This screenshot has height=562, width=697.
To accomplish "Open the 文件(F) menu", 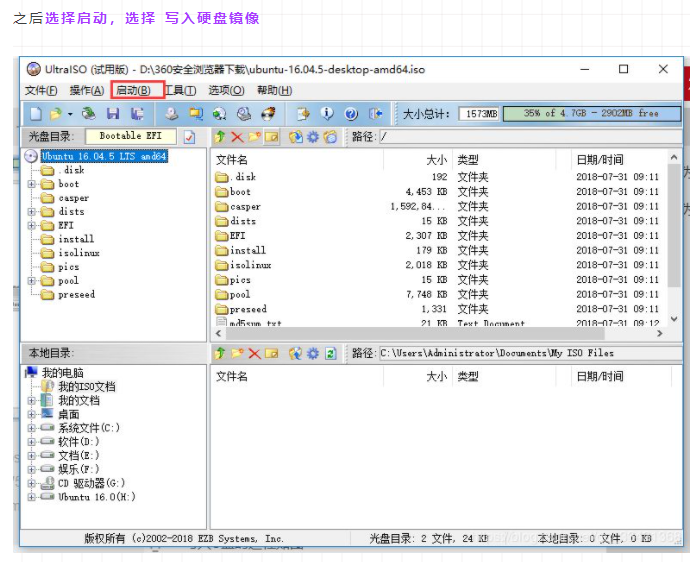I will [x=41, y=90].
